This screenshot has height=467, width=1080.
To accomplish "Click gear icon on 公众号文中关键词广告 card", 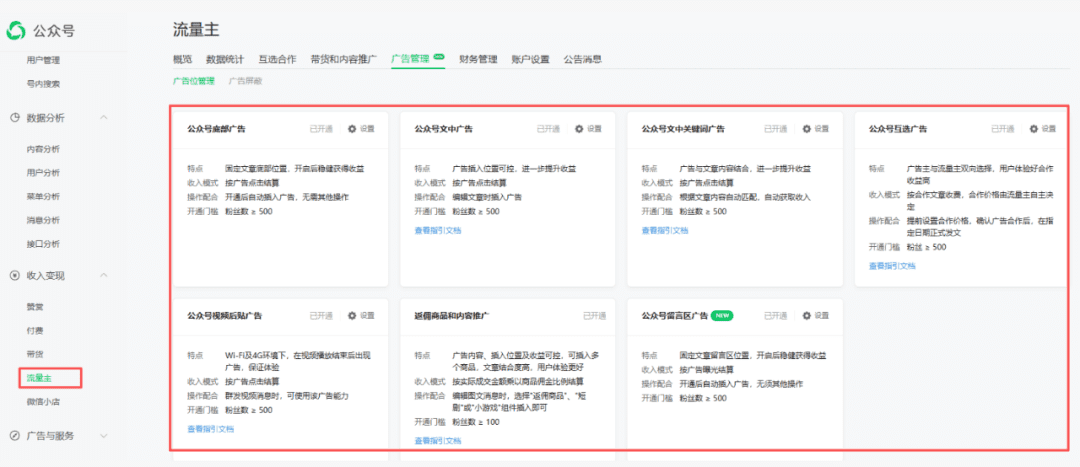I will [806, 129].
